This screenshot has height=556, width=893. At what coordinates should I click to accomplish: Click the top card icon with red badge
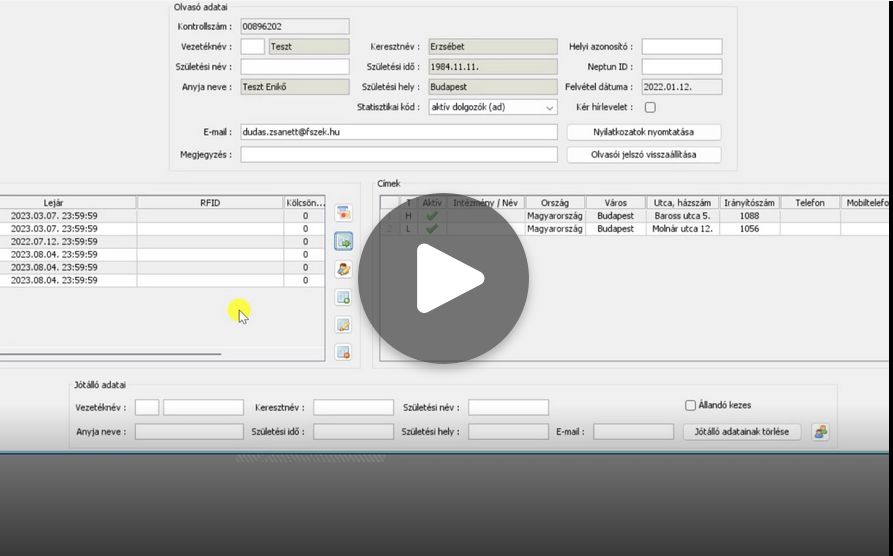tap(343, 213)
